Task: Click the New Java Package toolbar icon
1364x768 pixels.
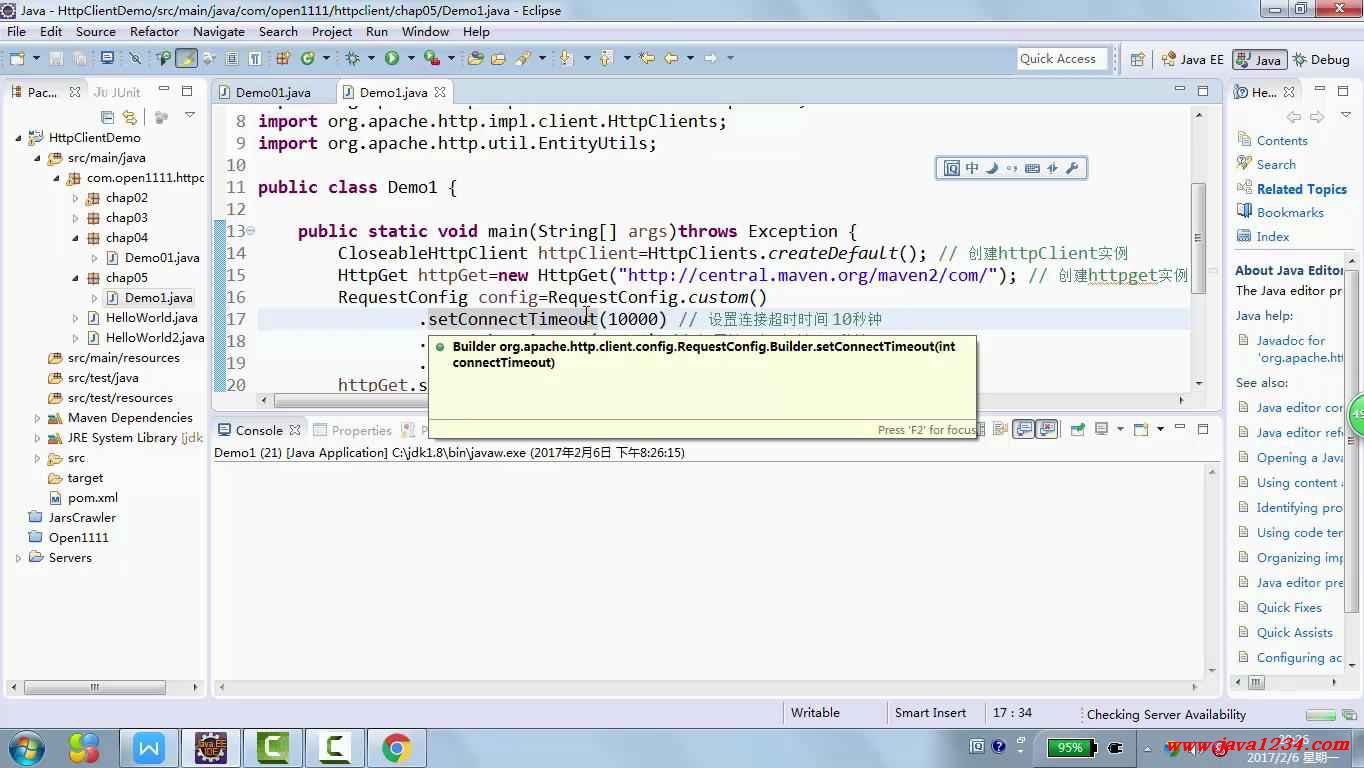Action: pos(283,58)
